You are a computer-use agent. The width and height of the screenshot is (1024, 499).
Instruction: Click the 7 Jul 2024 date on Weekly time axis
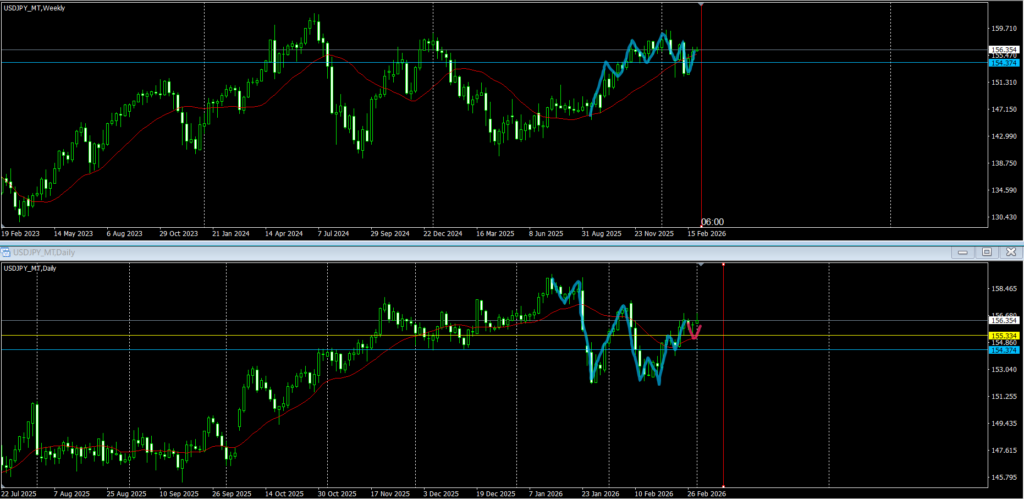point(332,233)
